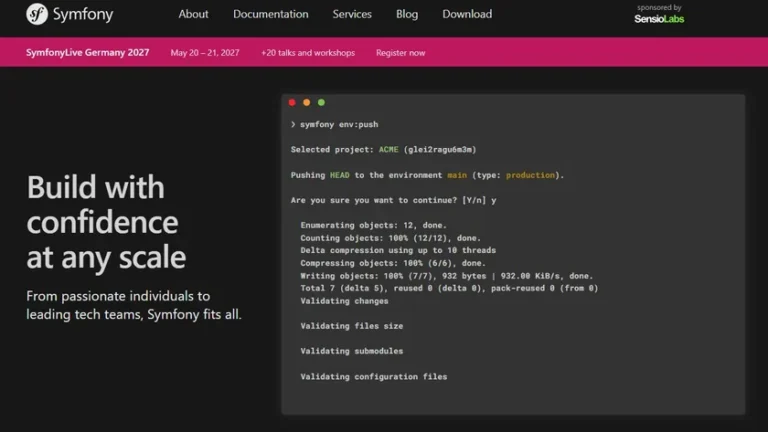
Task: Click the +20 talks and workshops text
Action: [x=308, y=53]
